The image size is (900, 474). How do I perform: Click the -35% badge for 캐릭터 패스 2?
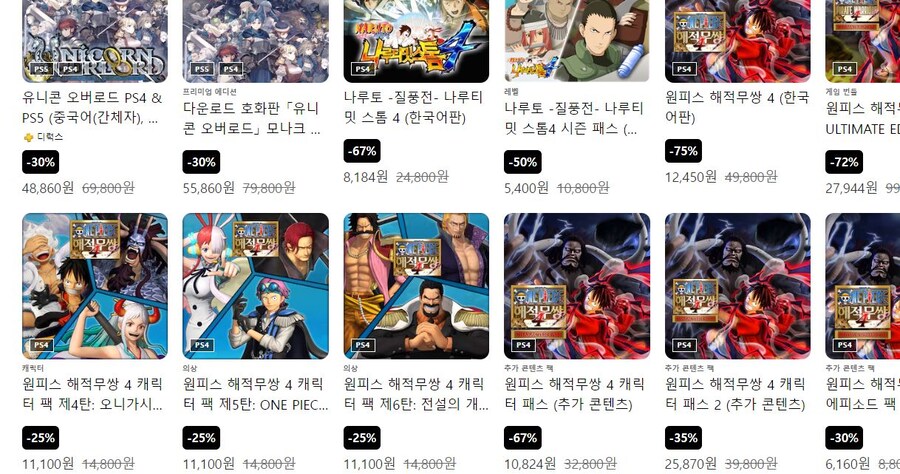(x=683, y=438)
